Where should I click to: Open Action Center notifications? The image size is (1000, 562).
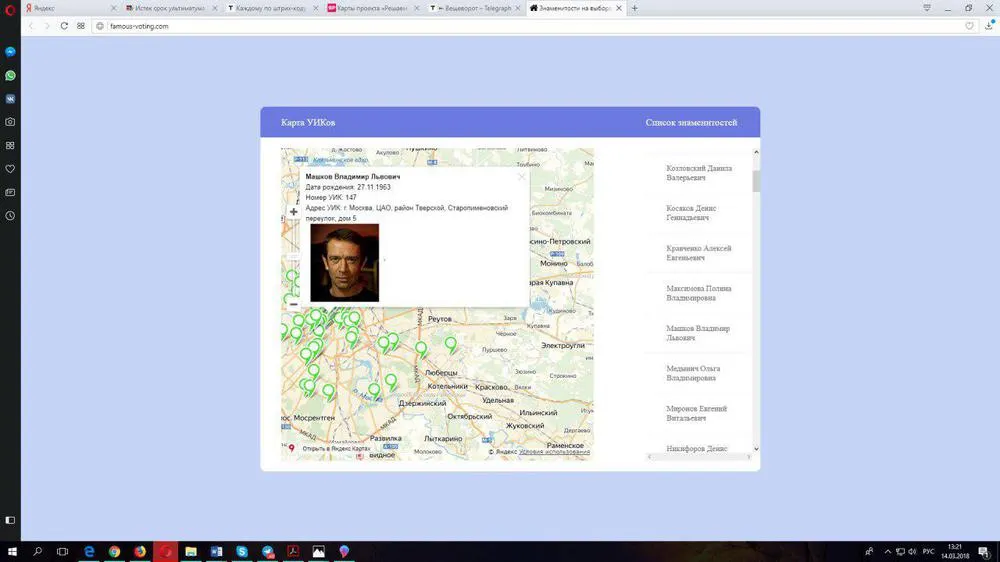(985, 552)
